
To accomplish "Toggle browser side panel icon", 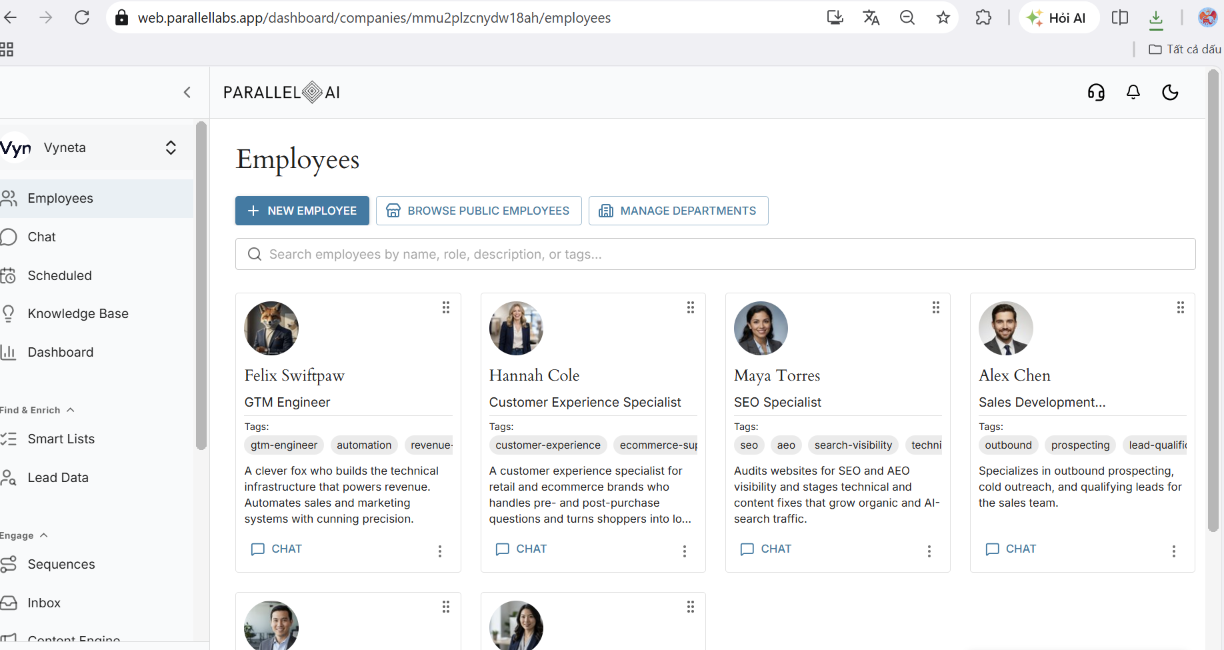I will (1120, 18).
